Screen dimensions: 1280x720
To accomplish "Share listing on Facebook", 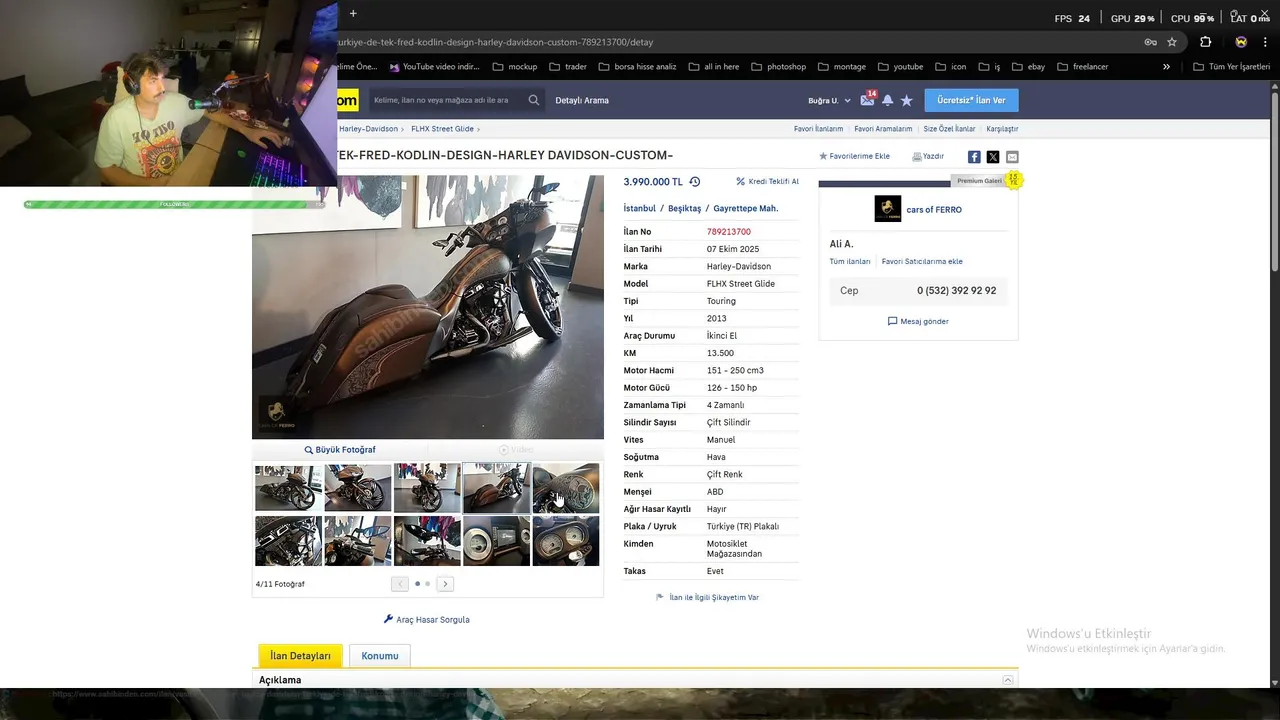I will [974, 157].
